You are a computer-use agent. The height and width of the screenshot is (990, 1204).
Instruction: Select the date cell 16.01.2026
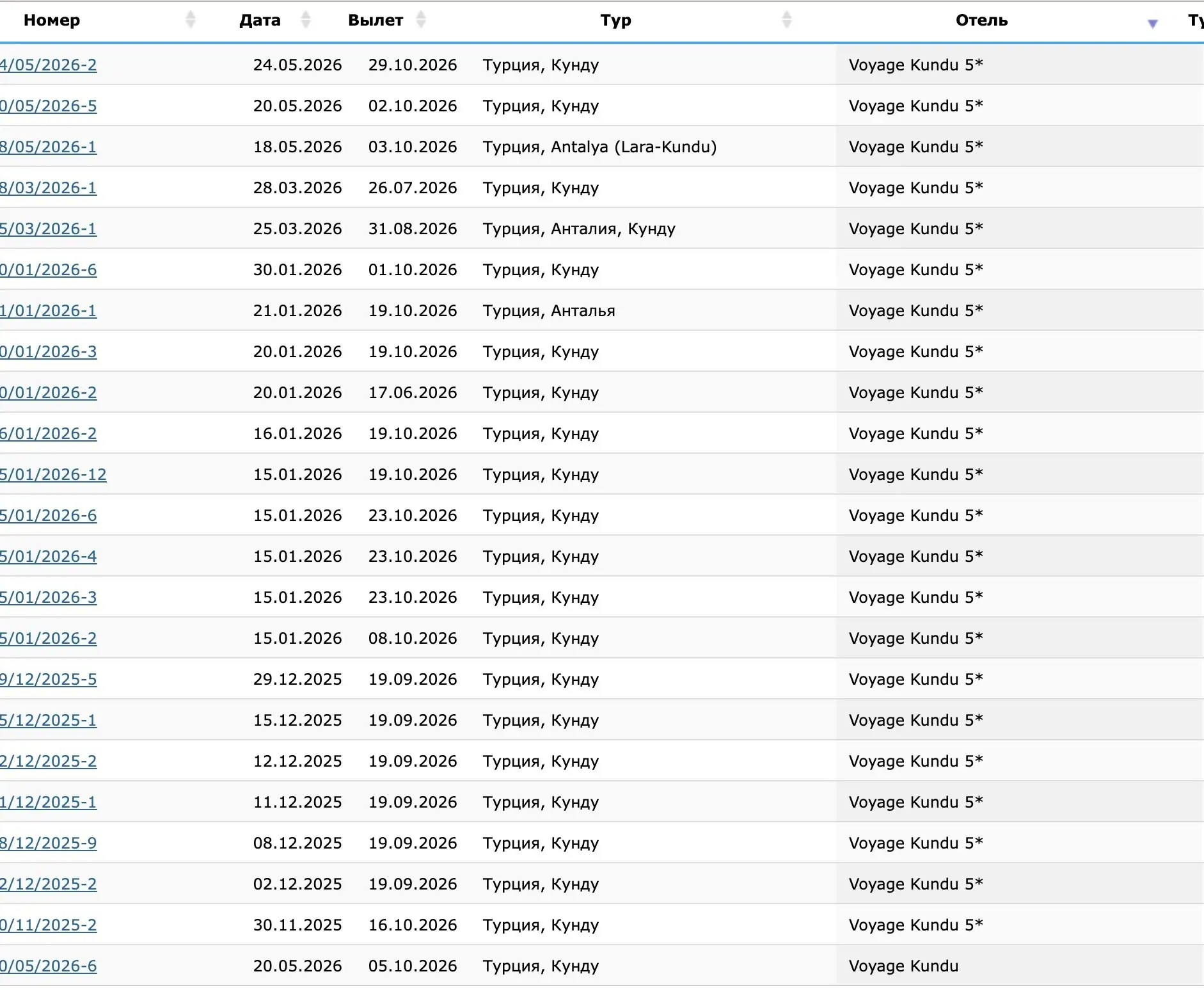click(297, 433)
